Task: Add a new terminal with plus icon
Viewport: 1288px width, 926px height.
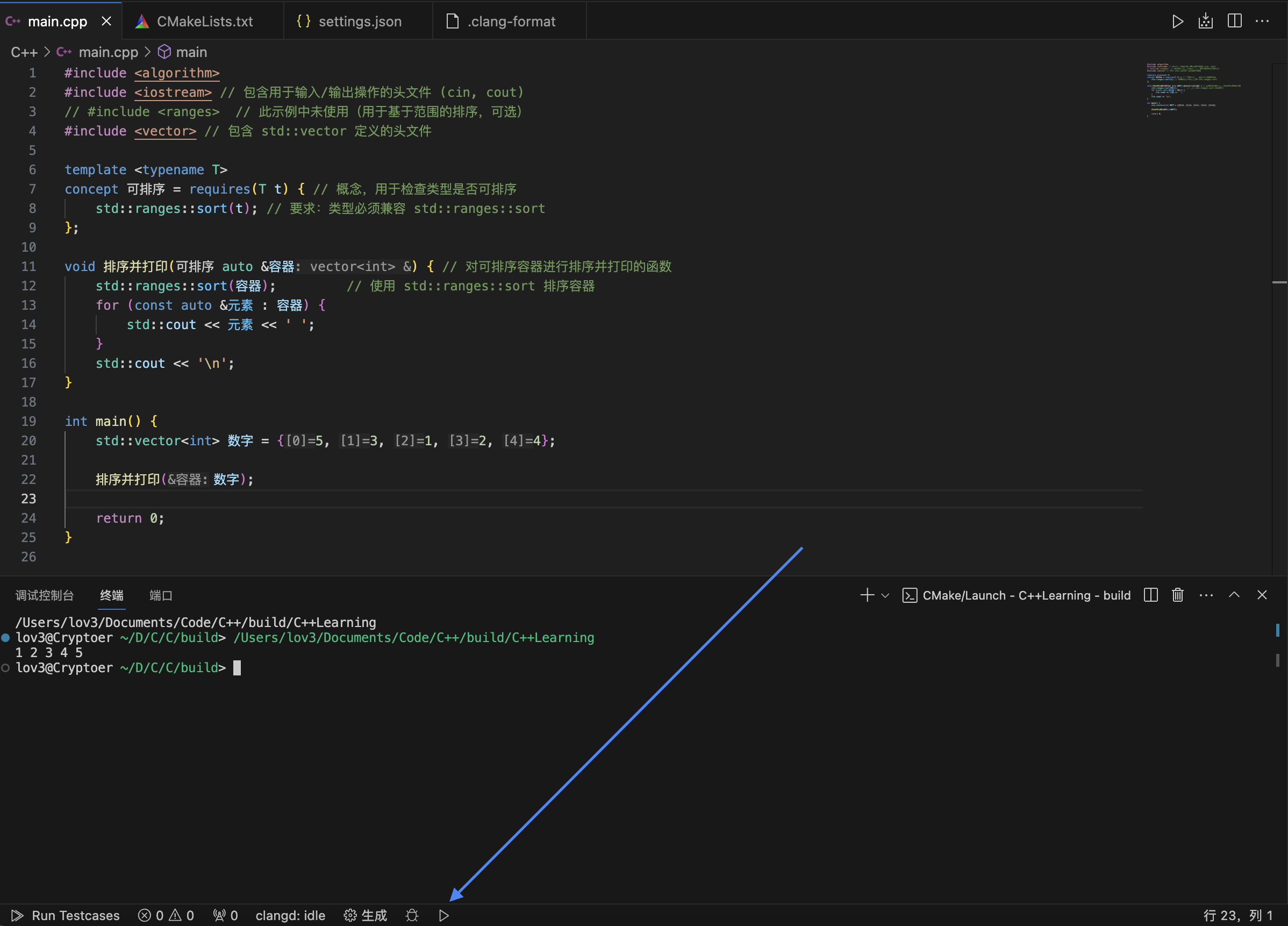Action: click(867, 595)
